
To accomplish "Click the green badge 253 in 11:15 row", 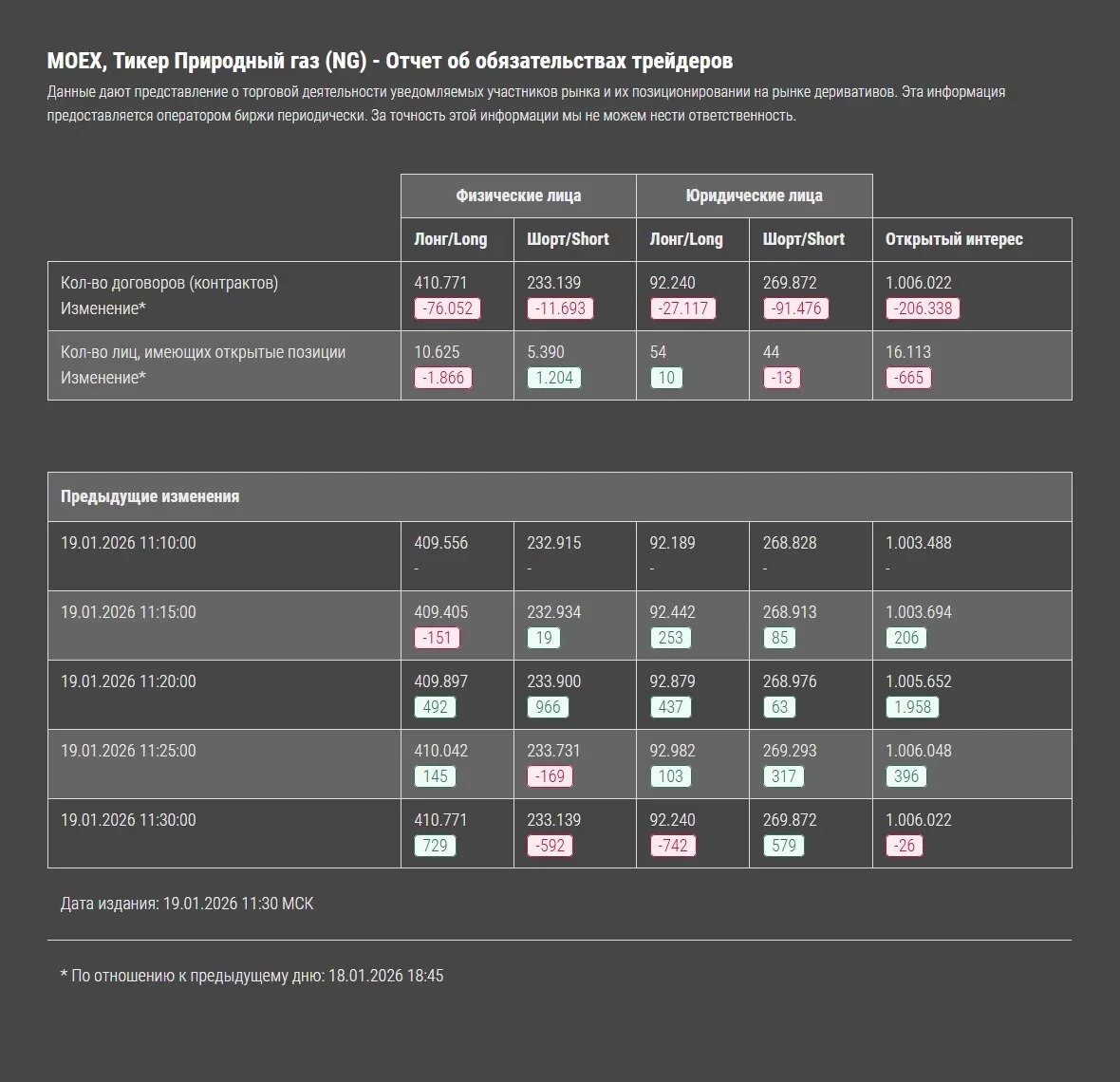I will click(671, 638).
